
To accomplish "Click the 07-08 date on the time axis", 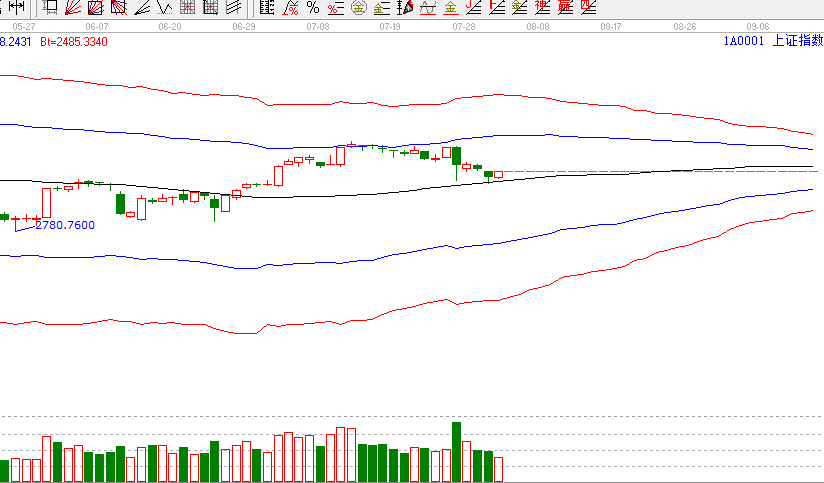I will tap(317, 27).
